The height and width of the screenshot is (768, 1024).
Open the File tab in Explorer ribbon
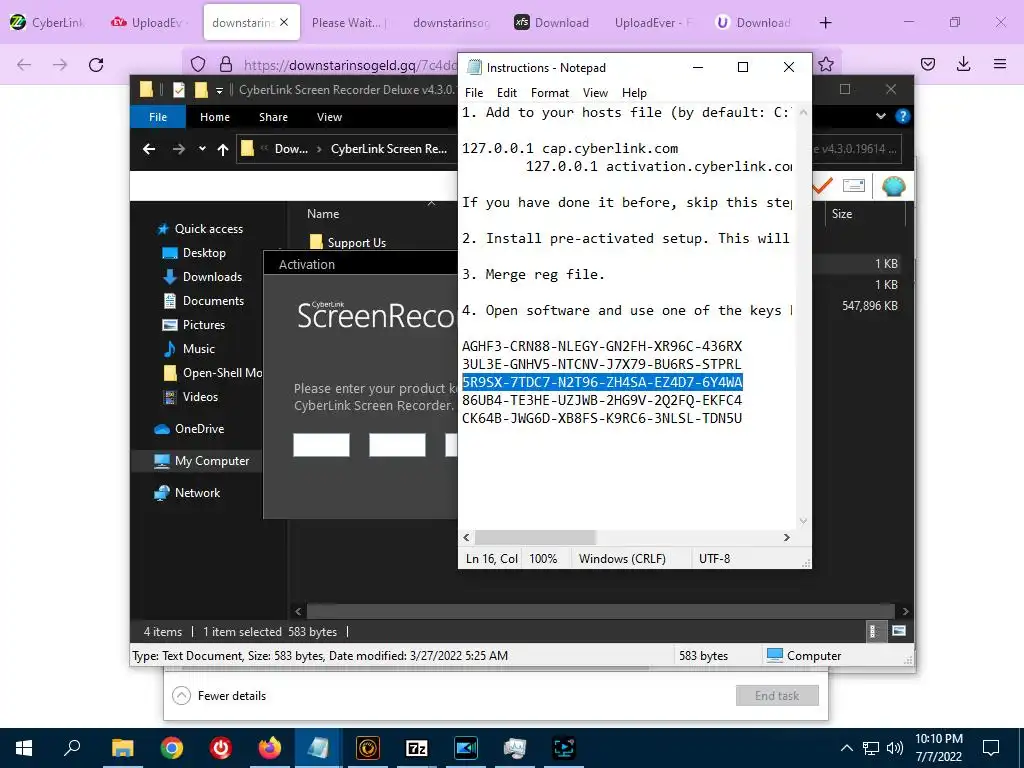click(x=158, y=117)
